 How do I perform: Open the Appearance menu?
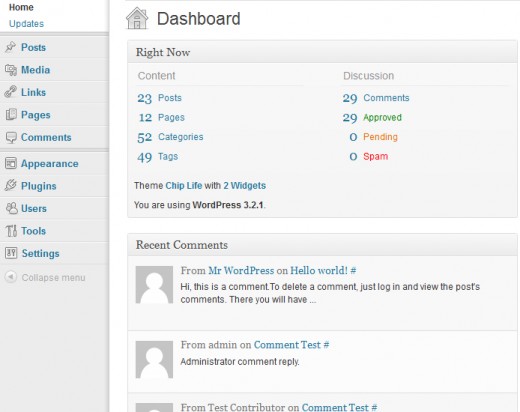click(x=50, y=164)
